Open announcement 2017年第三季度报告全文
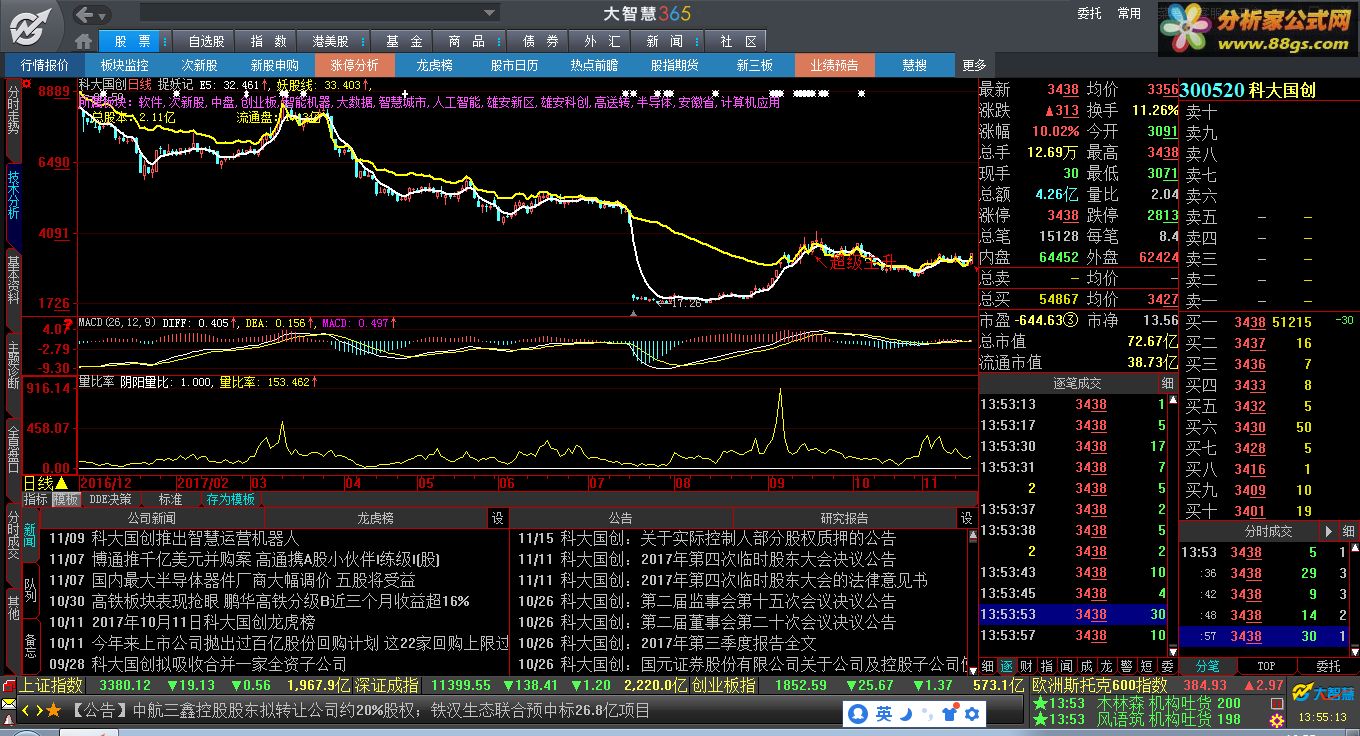Viewport: 1360px width, 736px height. (x=728, y=643)
